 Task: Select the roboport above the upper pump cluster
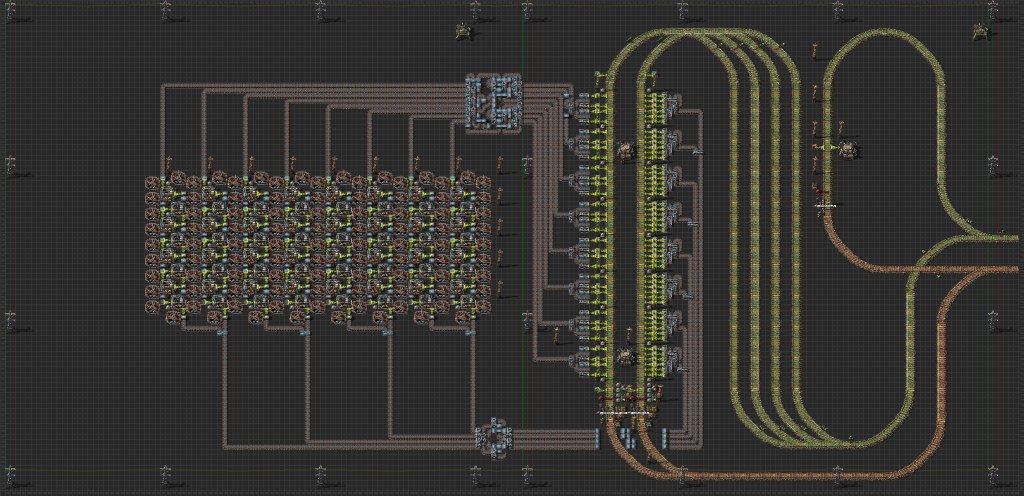(464, 31)
